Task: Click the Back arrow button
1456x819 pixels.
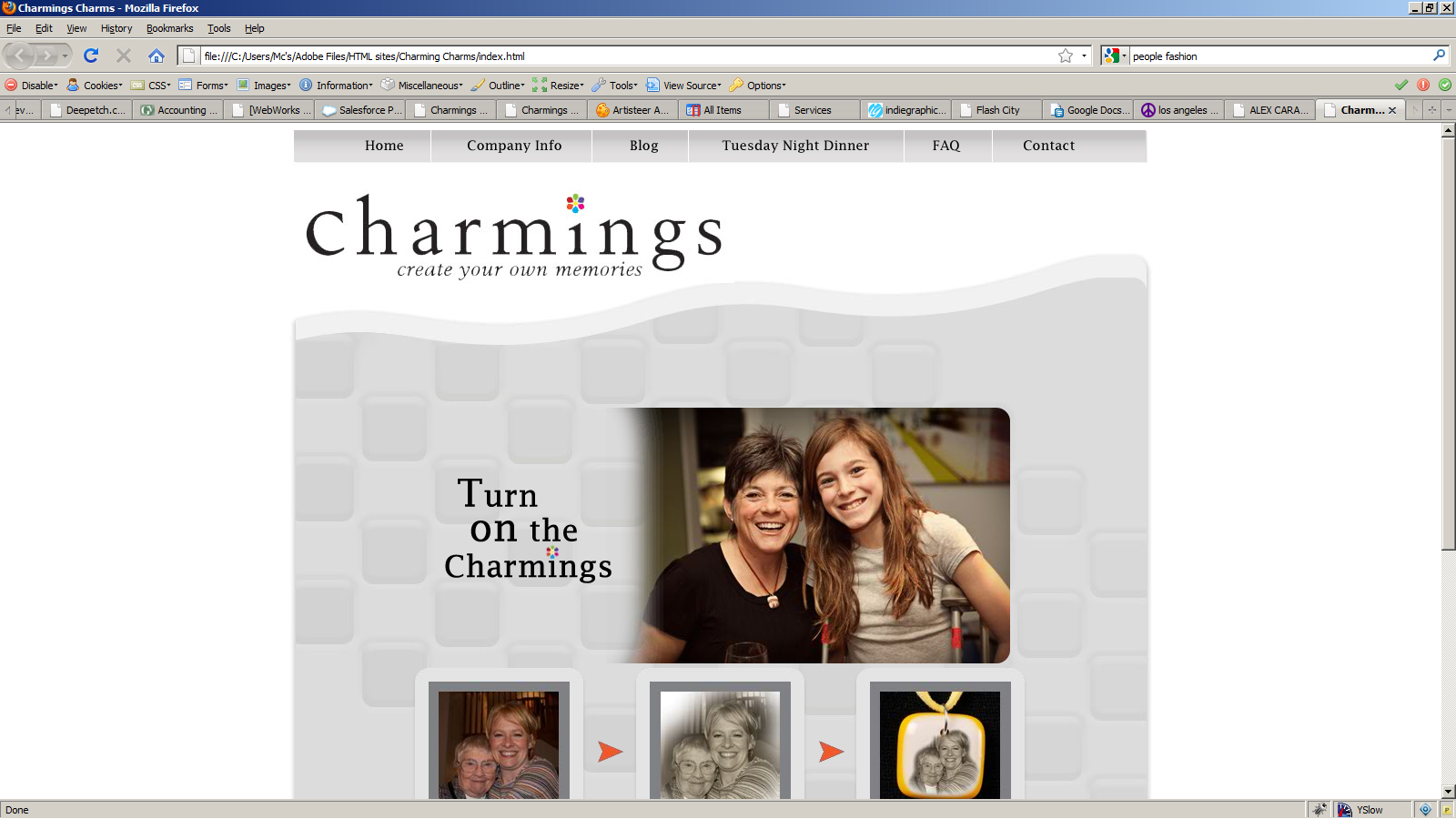Action: coord(20,56)
